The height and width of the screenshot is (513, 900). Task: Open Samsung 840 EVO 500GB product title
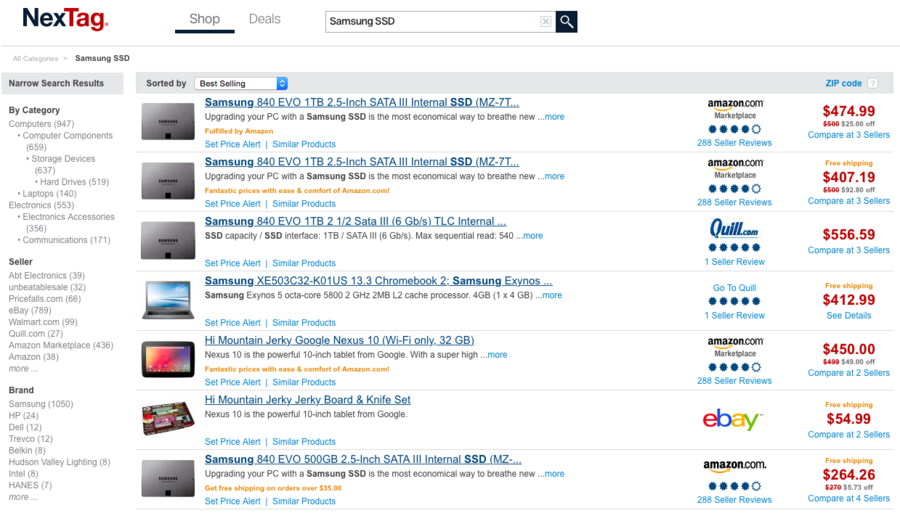click(363, 460)
